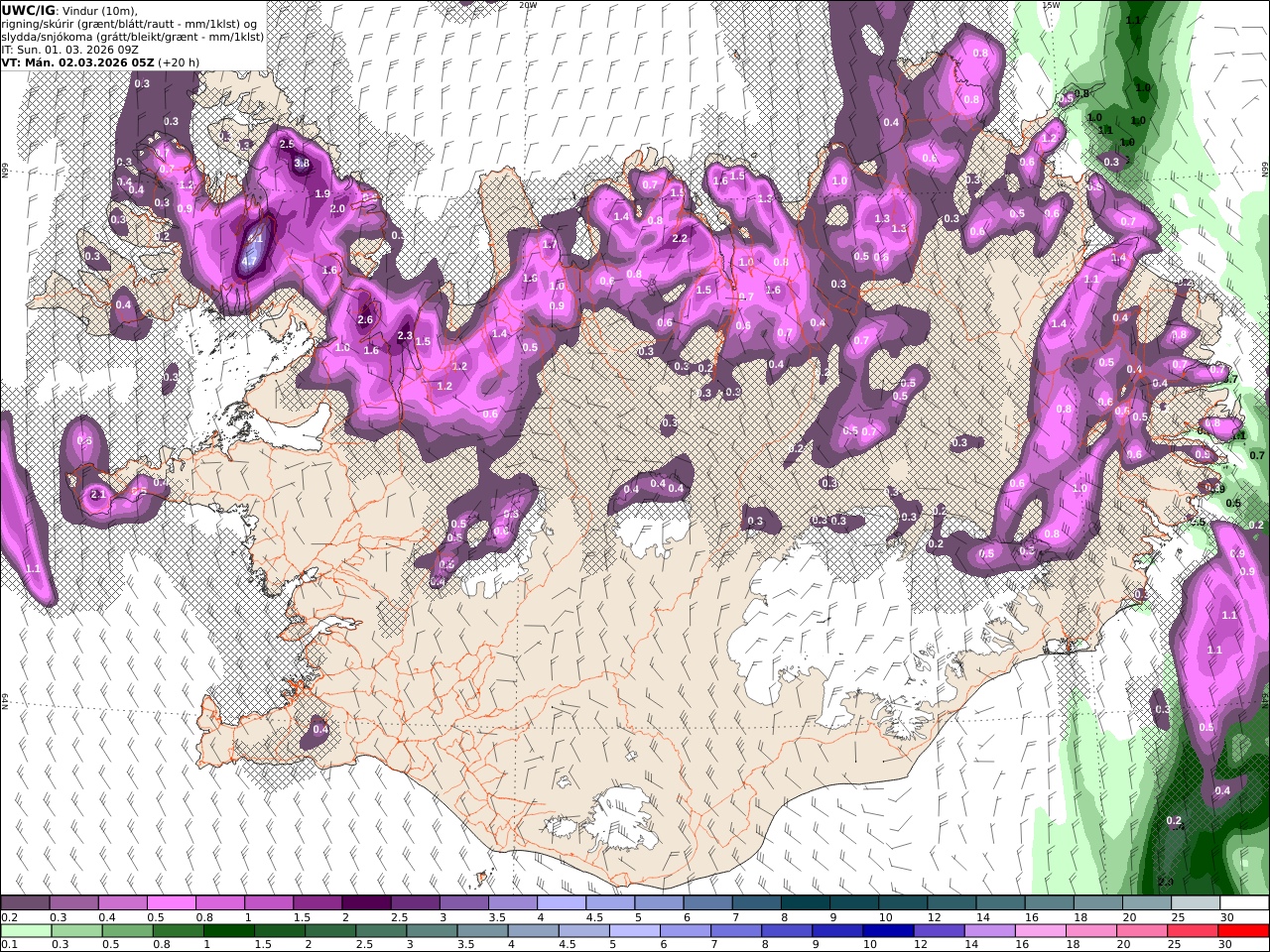Viewport: 1270px width, 952px height.
Task: Select upper legend swatch between 3.5 and 4
Action: point(513,903)
